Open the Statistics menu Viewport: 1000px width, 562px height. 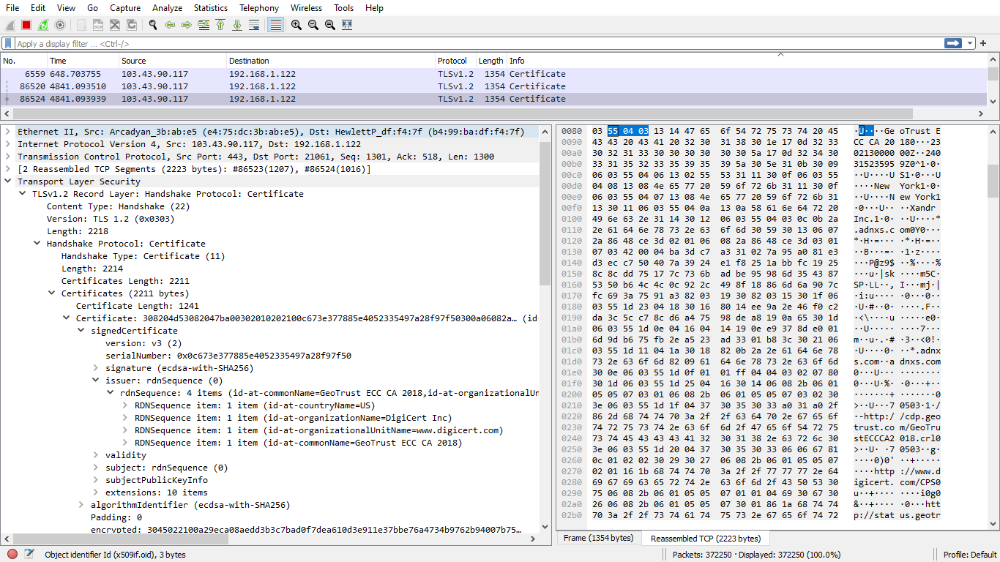[x=210, y=7]
